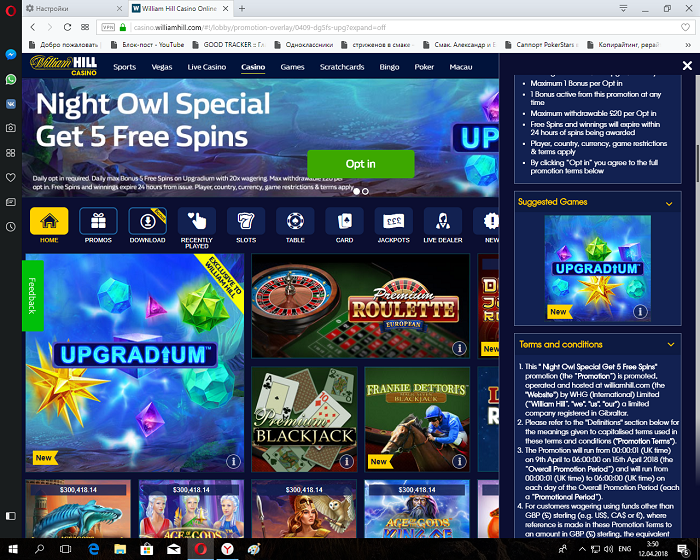
Task: Go back to previous page
Action: coord(33,27)
